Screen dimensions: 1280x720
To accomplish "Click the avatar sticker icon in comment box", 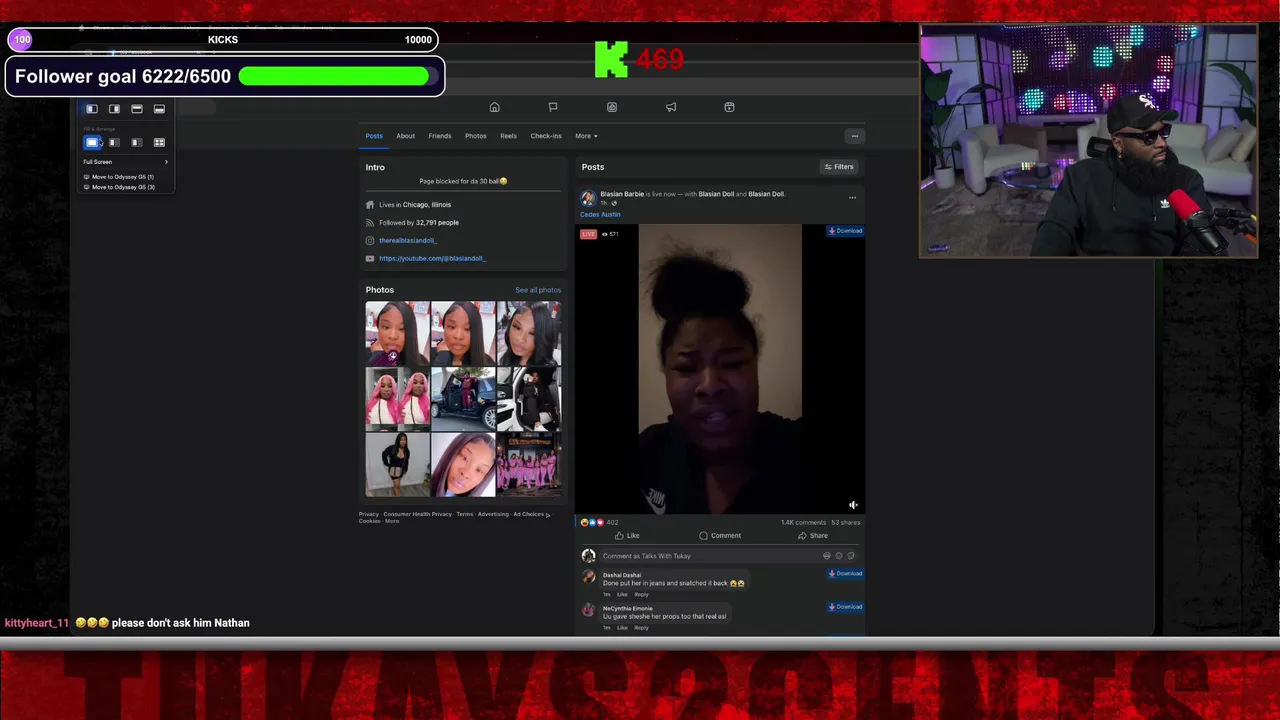I will coord(827,556).
